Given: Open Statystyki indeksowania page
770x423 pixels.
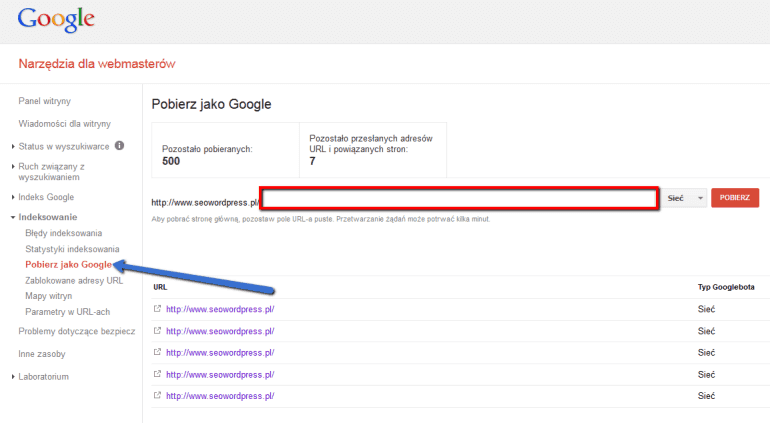Looking at the screenshot, I should click(x=72, y=249).
